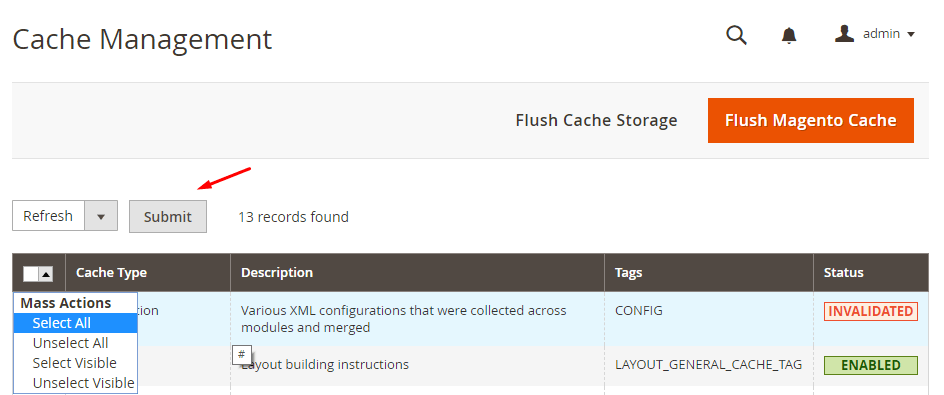Click the admin user avatar icon

pos(845,34)
